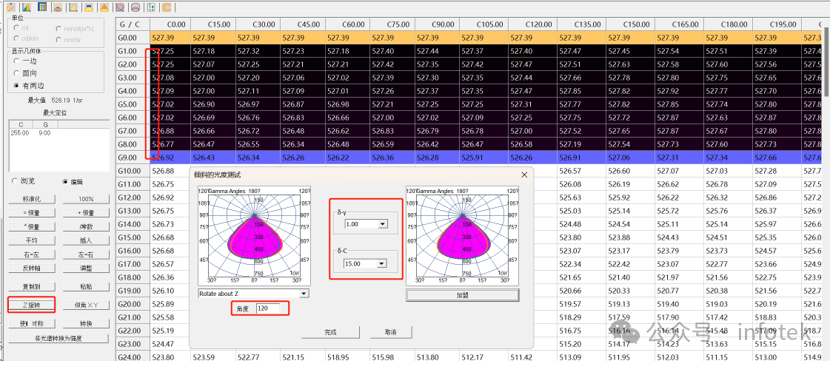
Task: Open the δ-C 15.00 dropdown
Action: click(x=382, y=264)
